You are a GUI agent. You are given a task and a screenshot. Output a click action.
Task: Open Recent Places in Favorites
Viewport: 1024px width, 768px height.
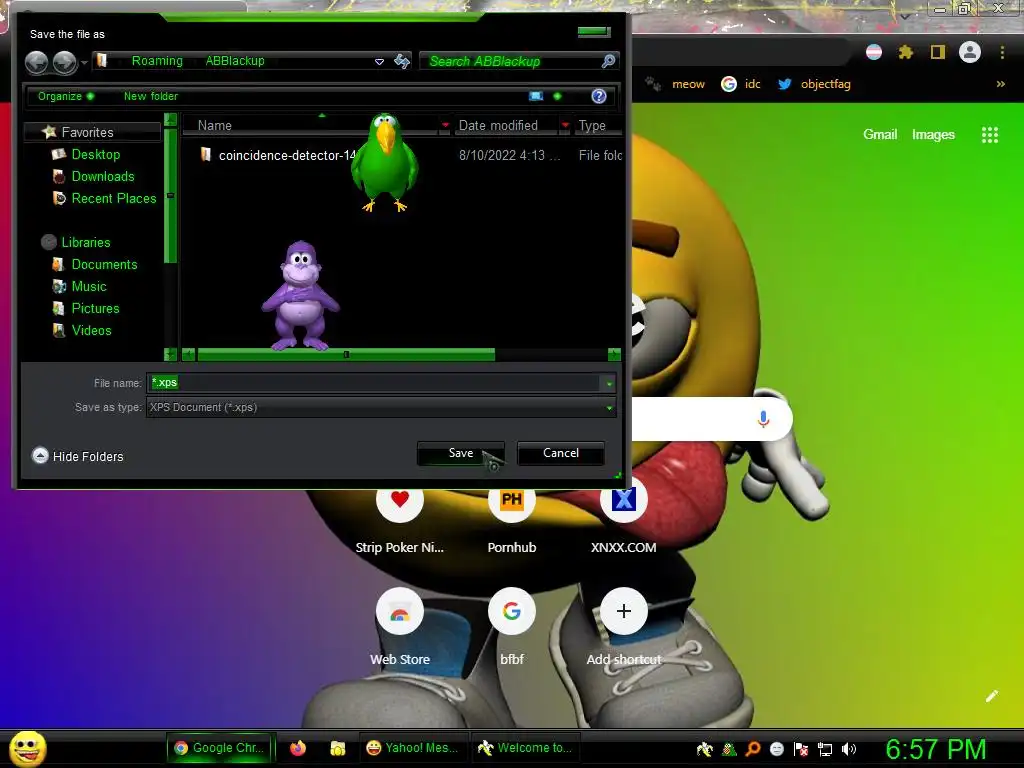(114, 199)
